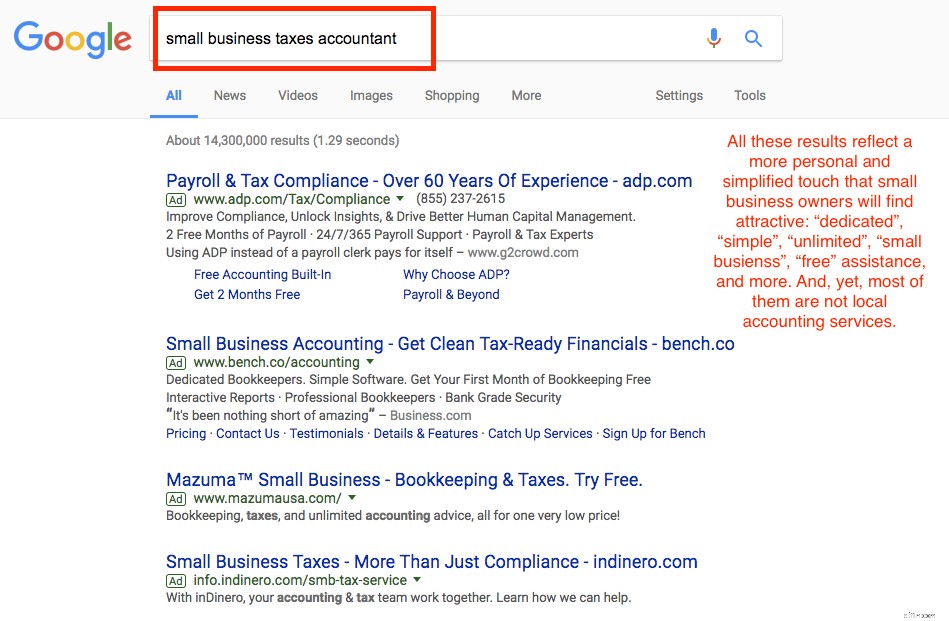Image resolution: width=949 pixels, height=621 pixels.
Task: Open the Payroll & Tax Compliance ad link
Action: click(428, 181)
